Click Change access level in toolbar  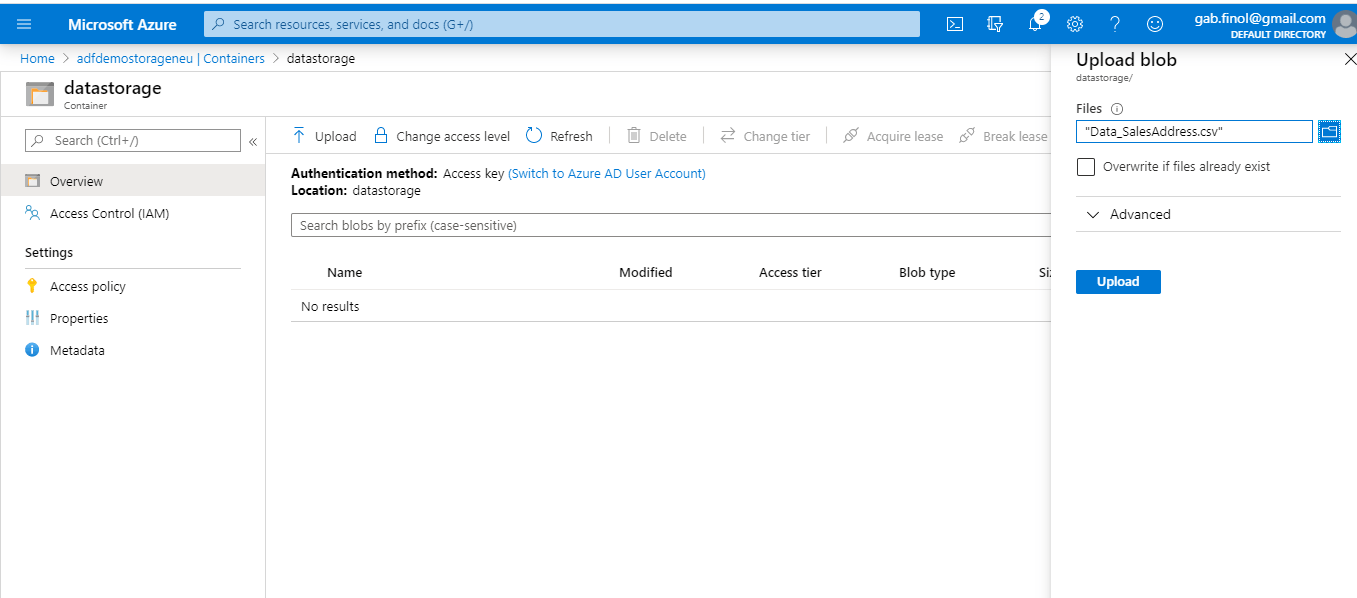tap(441, 136)
